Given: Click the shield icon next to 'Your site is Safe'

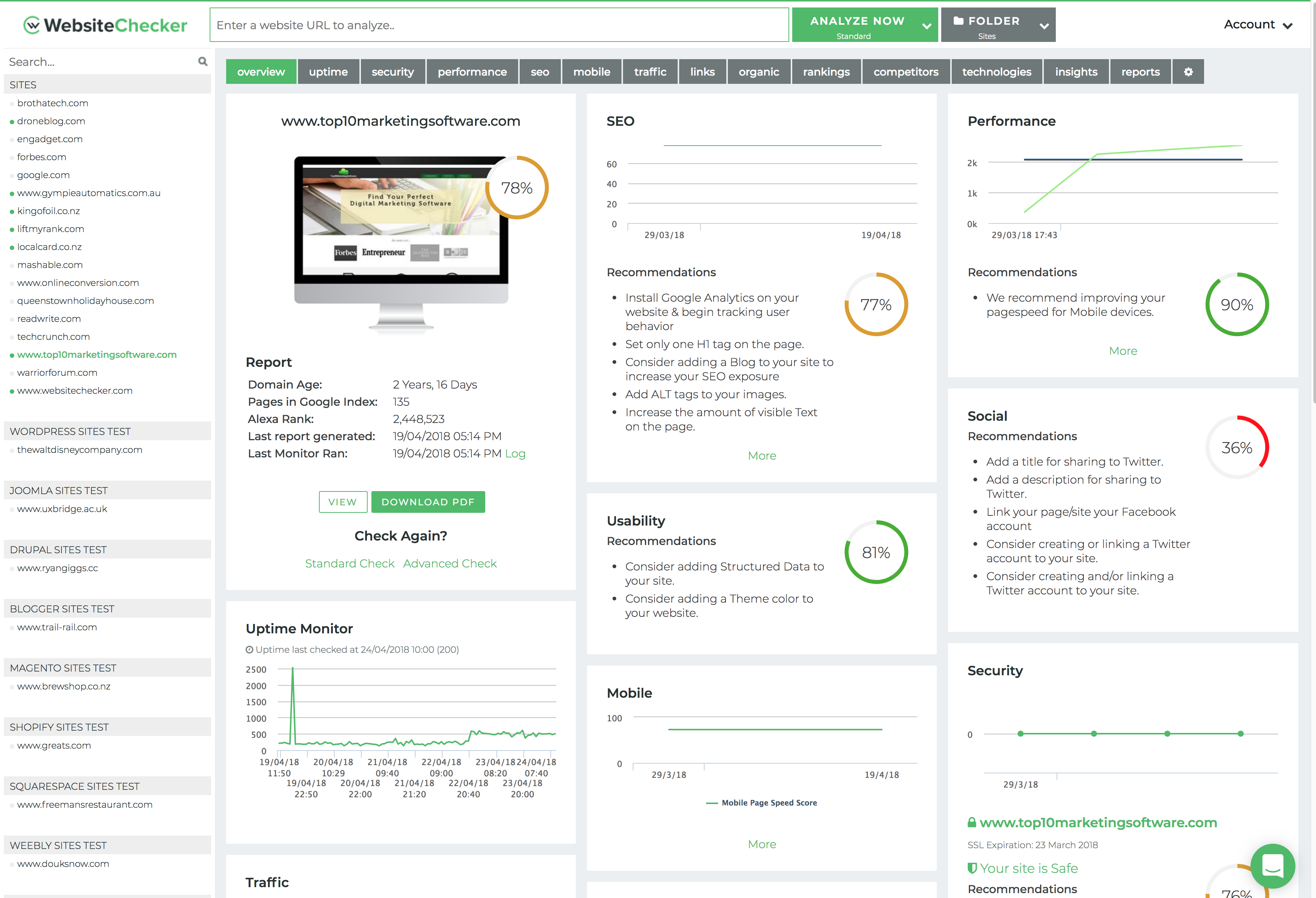Looking at the screenshot, I should tap(973, 867).
